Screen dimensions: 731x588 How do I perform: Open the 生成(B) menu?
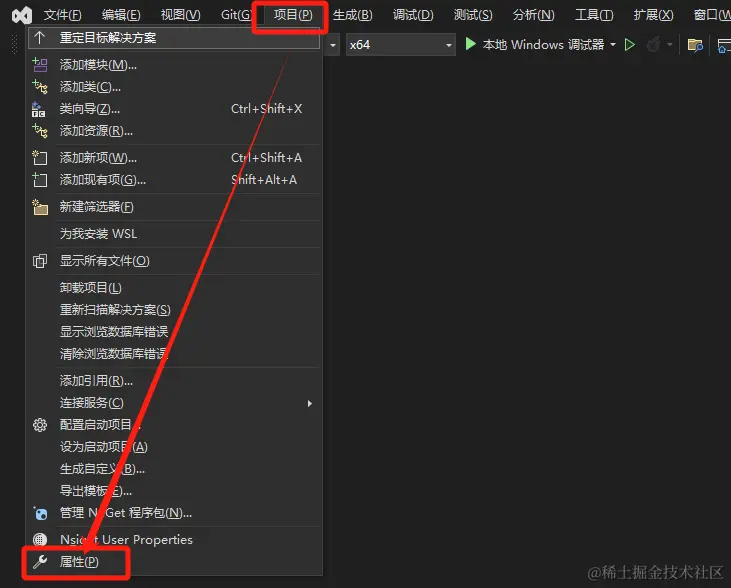pyautogui.click(x=352, y=15)
